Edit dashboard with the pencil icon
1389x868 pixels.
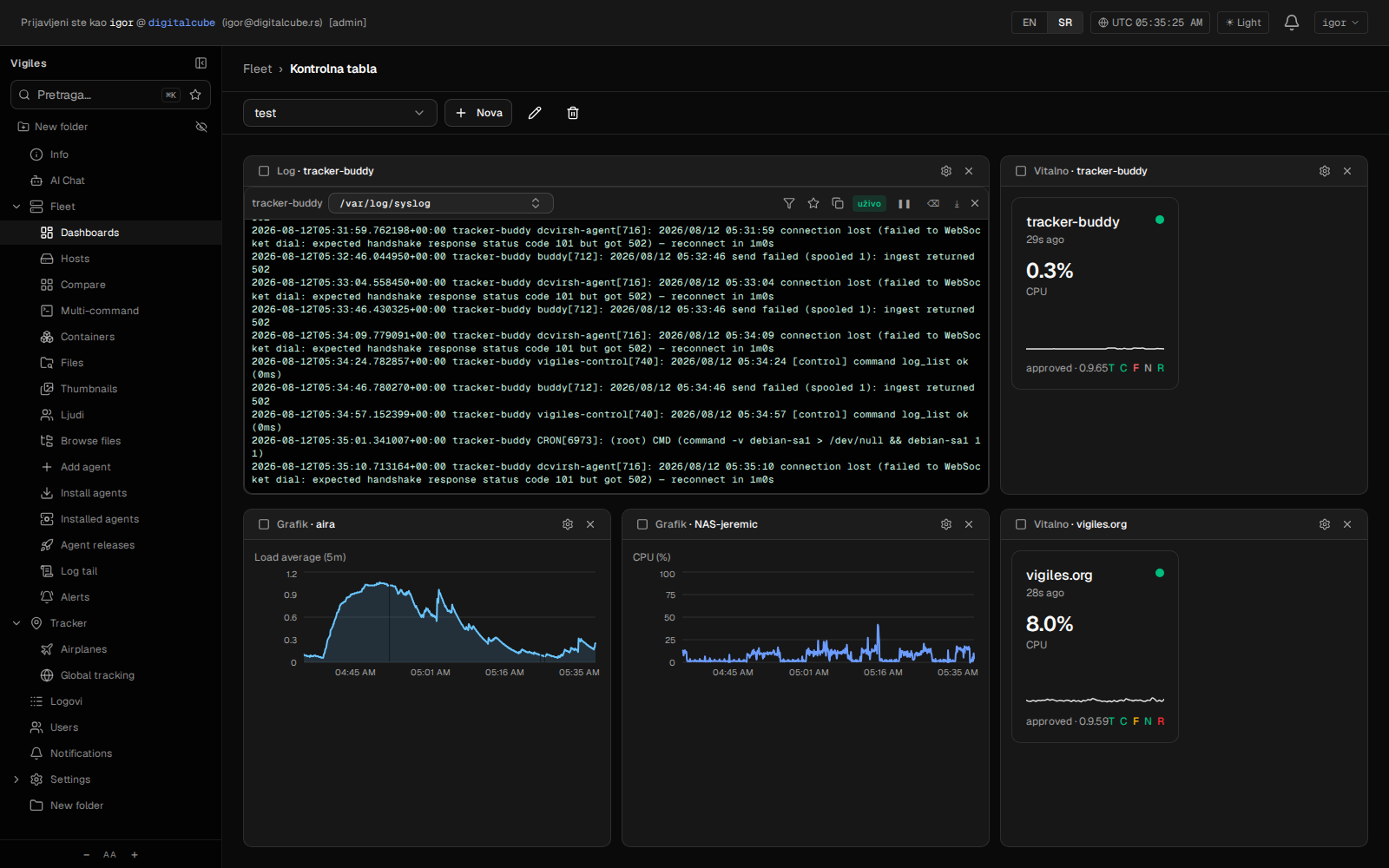(x=535, y=113)
